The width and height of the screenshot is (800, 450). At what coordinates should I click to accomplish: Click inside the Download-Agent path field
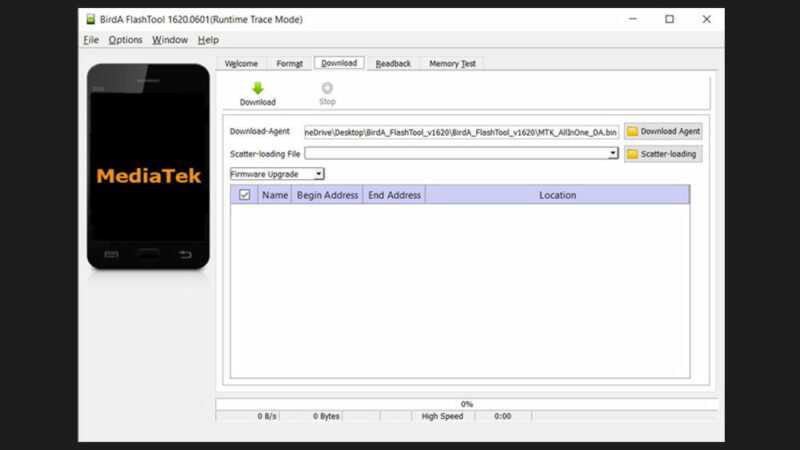point(461,132)
